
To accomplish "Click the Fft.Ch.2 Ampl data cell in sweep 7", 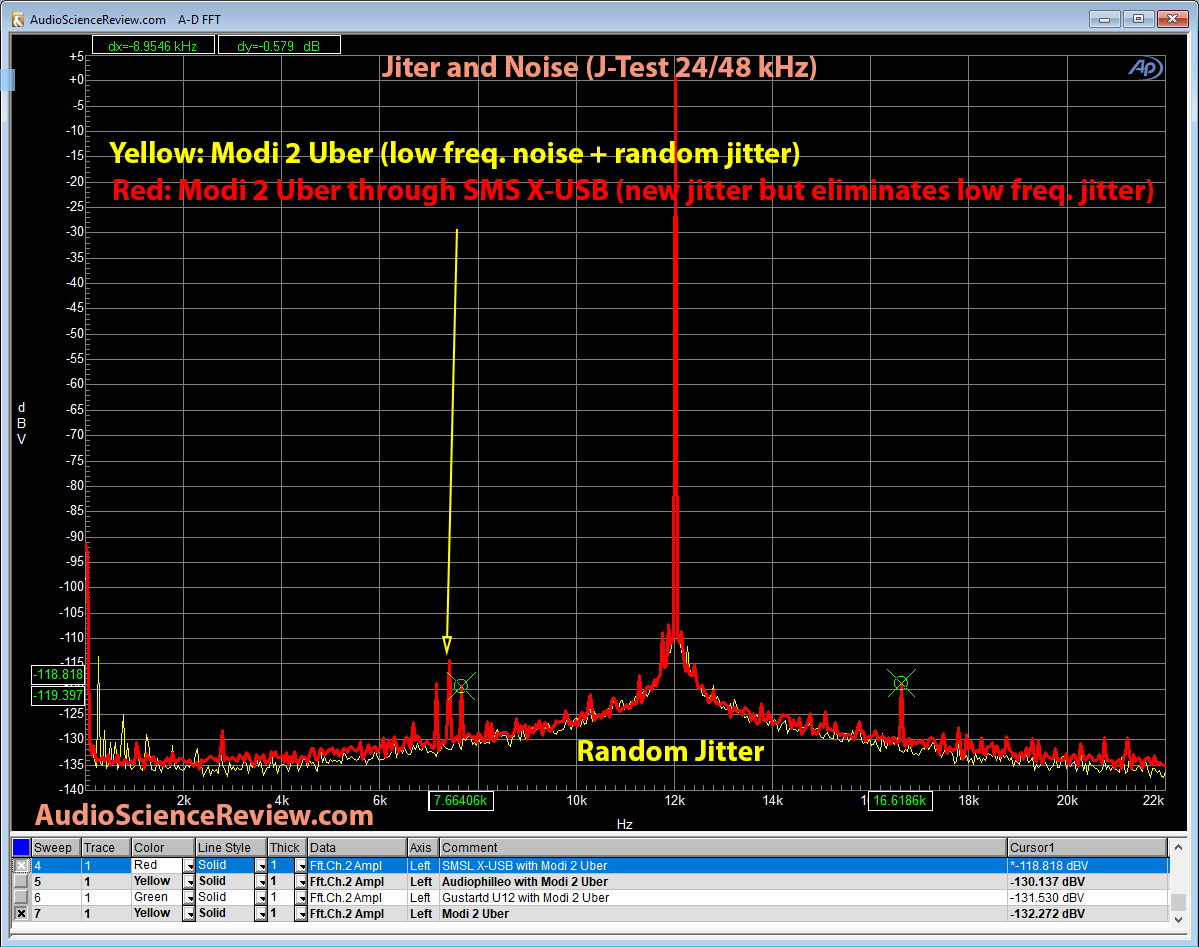I will [357, 914].
